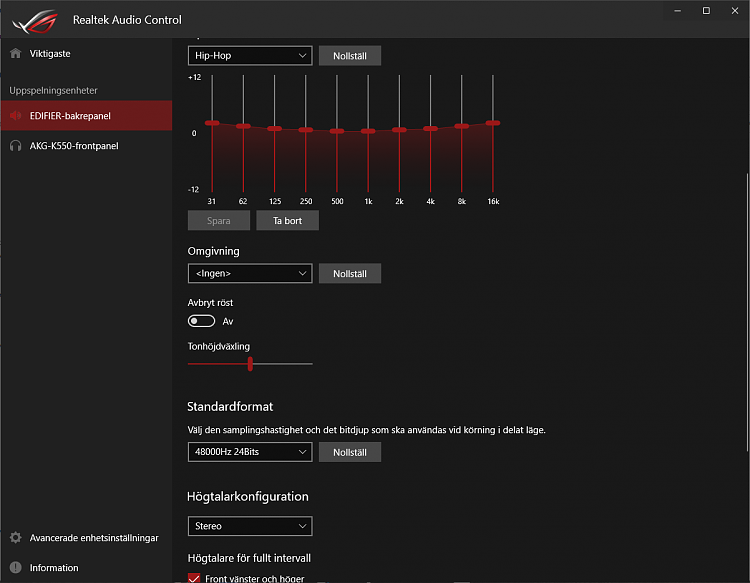Click the Information exclamation icon
750x583 pixels.
tap(15, 568)
